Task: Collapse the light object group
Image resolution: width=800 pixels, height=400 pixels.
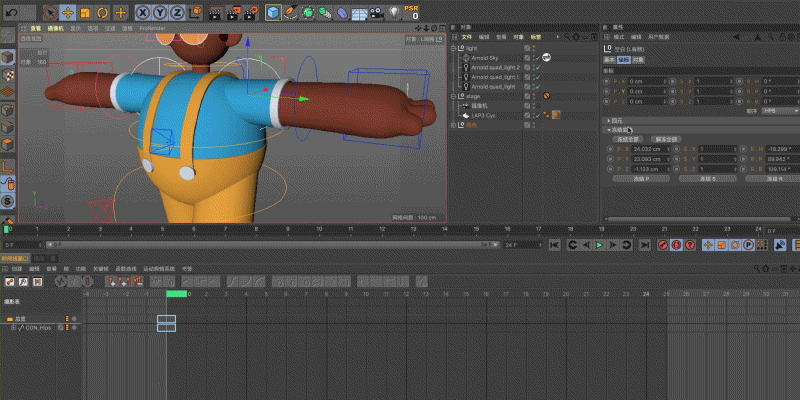Action: click(x=453, y=48)
